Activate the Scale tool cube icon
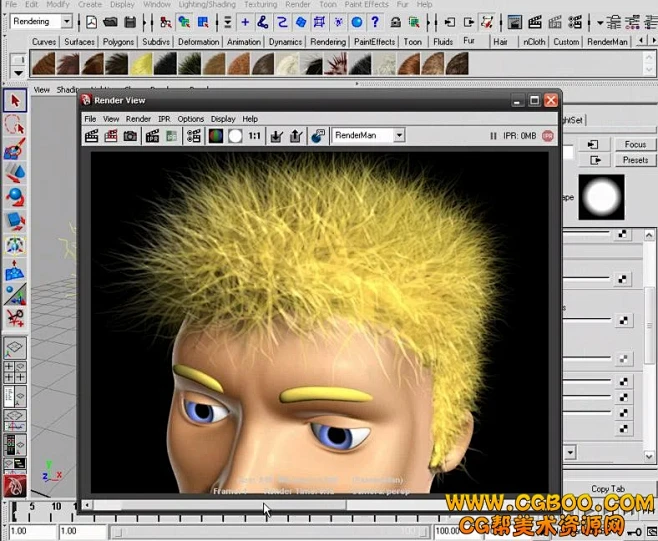Screen dimensions: 658x541 pyautogui.click(x=15, y=221)
